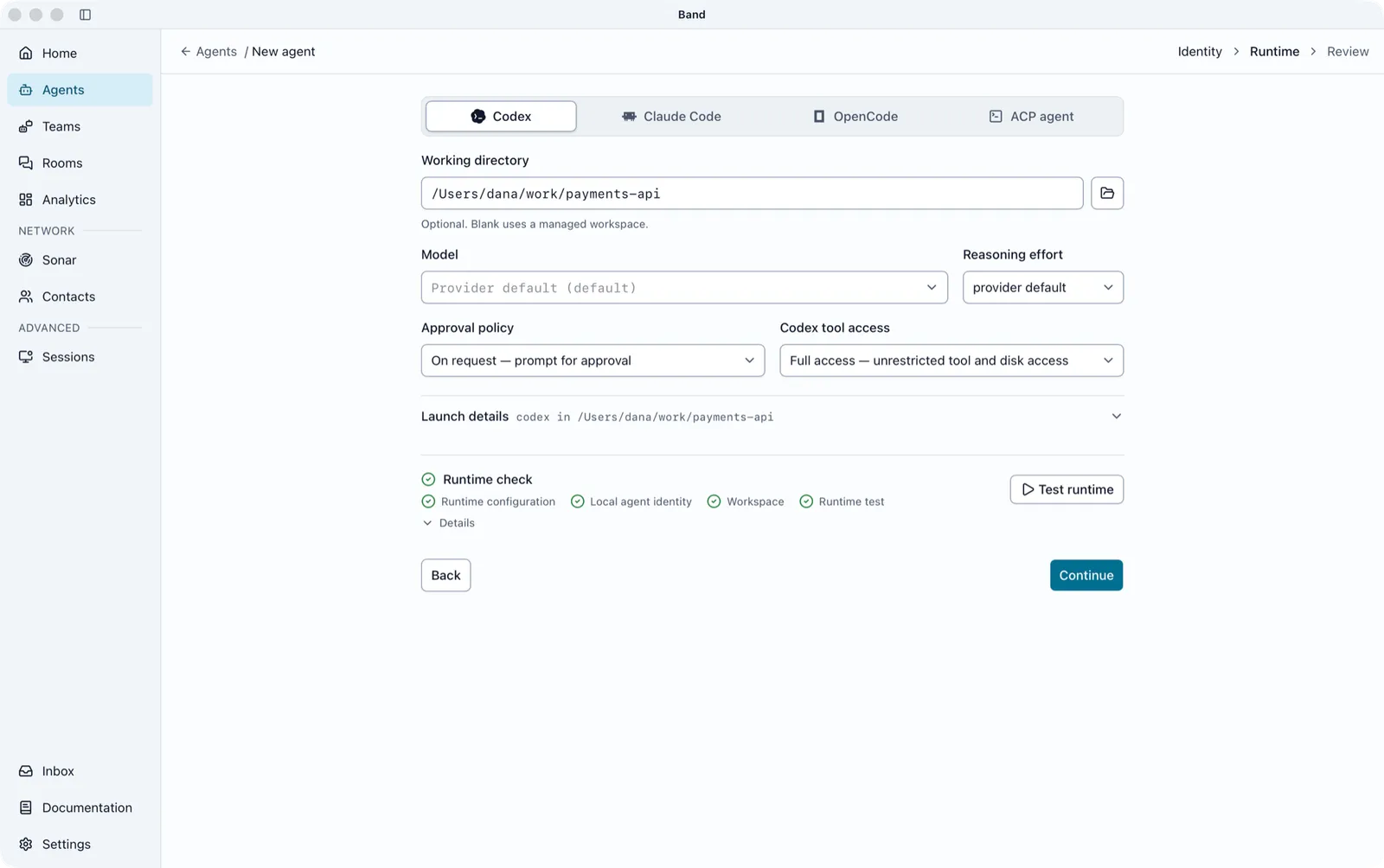Image resolution: width=1384 pixels, height=868 pixels.
Task: Switch to the OpenCode tab
Action: (855, 116)
